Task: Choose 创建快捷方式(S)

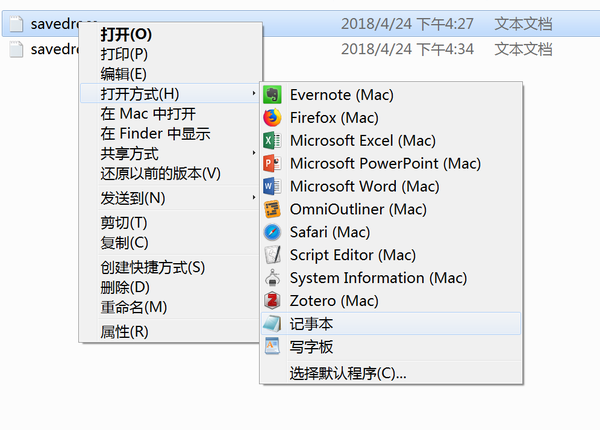Action: pos(170,267)
